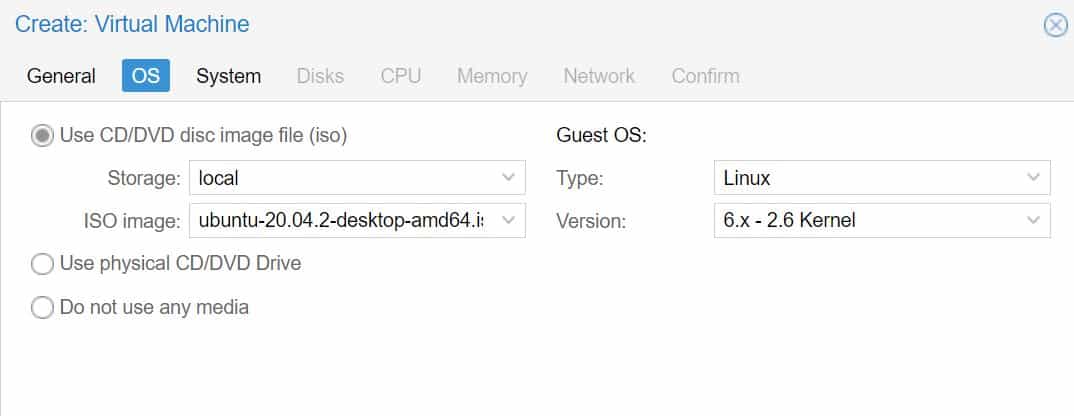Click the Disks tab
The width and height of the screenshot is (1074, 416).
tap(320, 75)
